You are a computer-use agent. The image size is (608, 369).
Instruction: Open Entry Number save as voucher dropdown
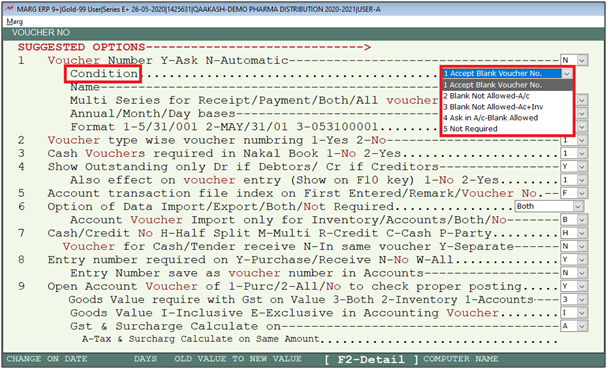pos(582,273)
